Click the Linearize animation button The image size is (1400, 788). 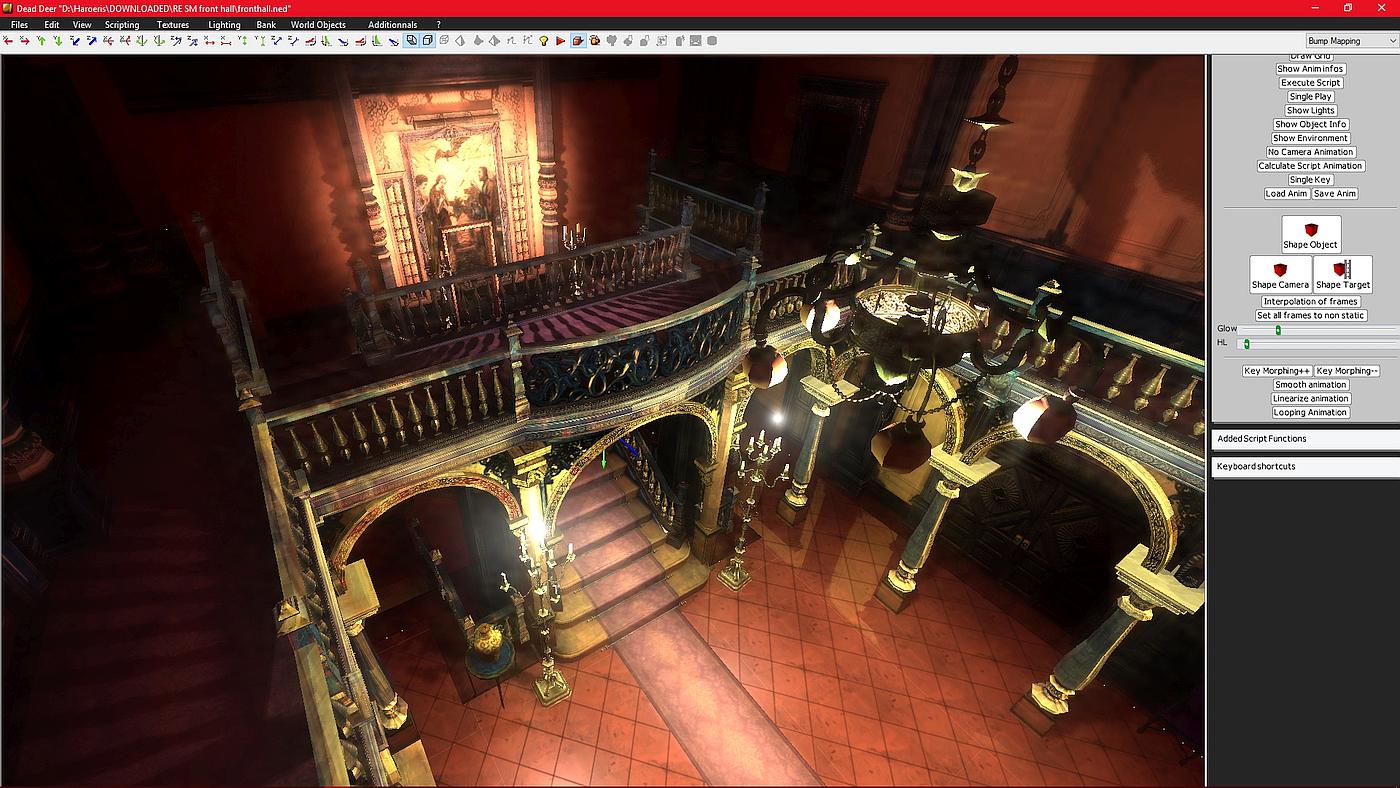(x=1310, y=399)
